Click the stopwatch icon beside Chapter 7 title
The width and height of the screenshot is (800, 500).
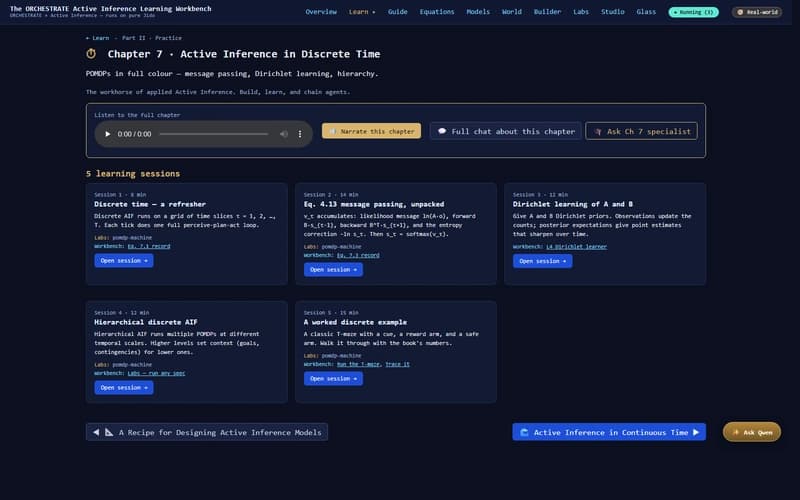(x=92, y=53)
